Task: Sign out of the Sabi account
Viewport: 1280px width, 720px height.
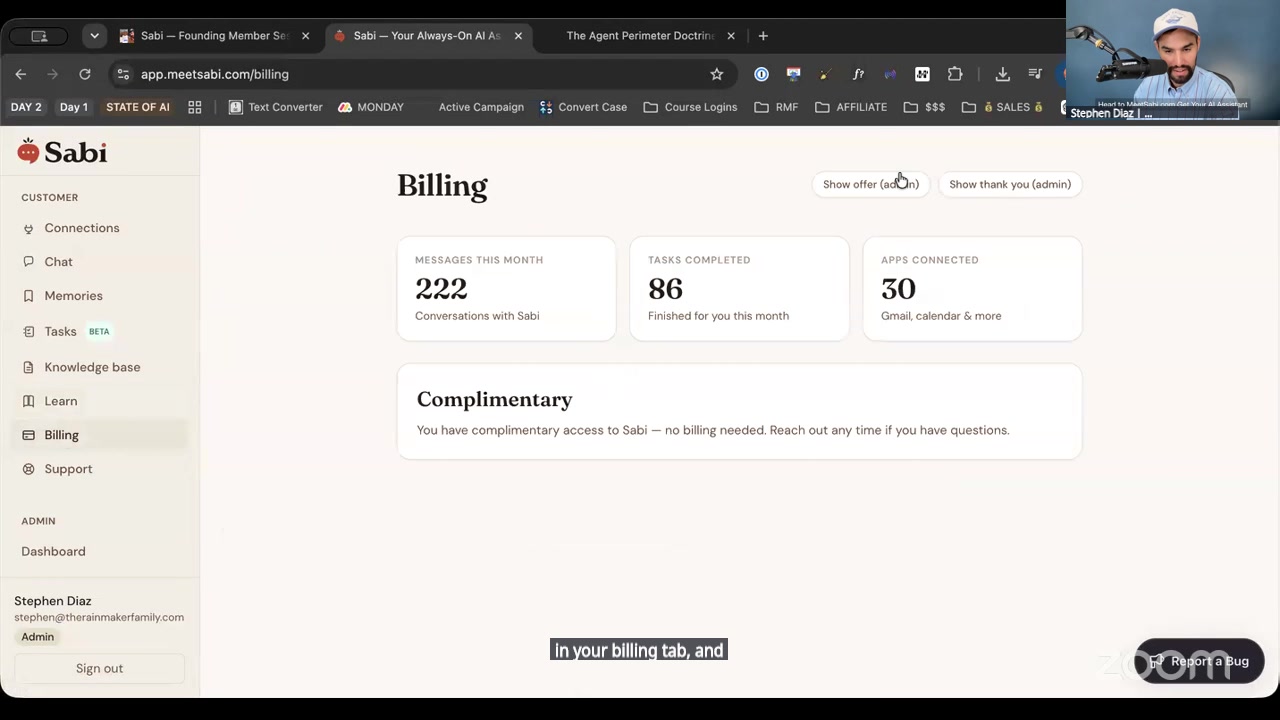Action: click(x=99, y=668)
